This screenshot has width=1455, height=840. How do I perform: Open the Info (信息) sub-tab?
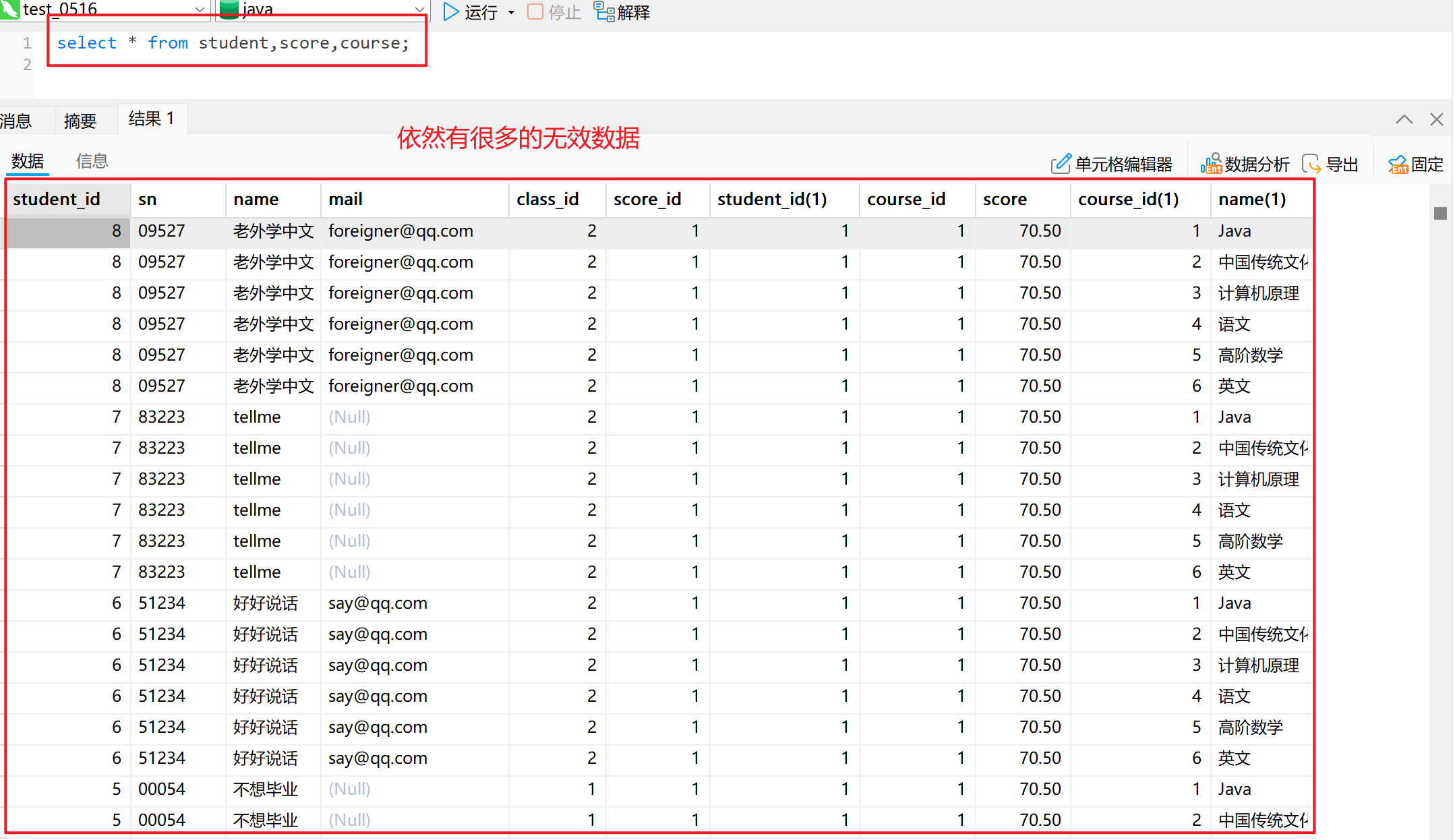tap(92, 161)
